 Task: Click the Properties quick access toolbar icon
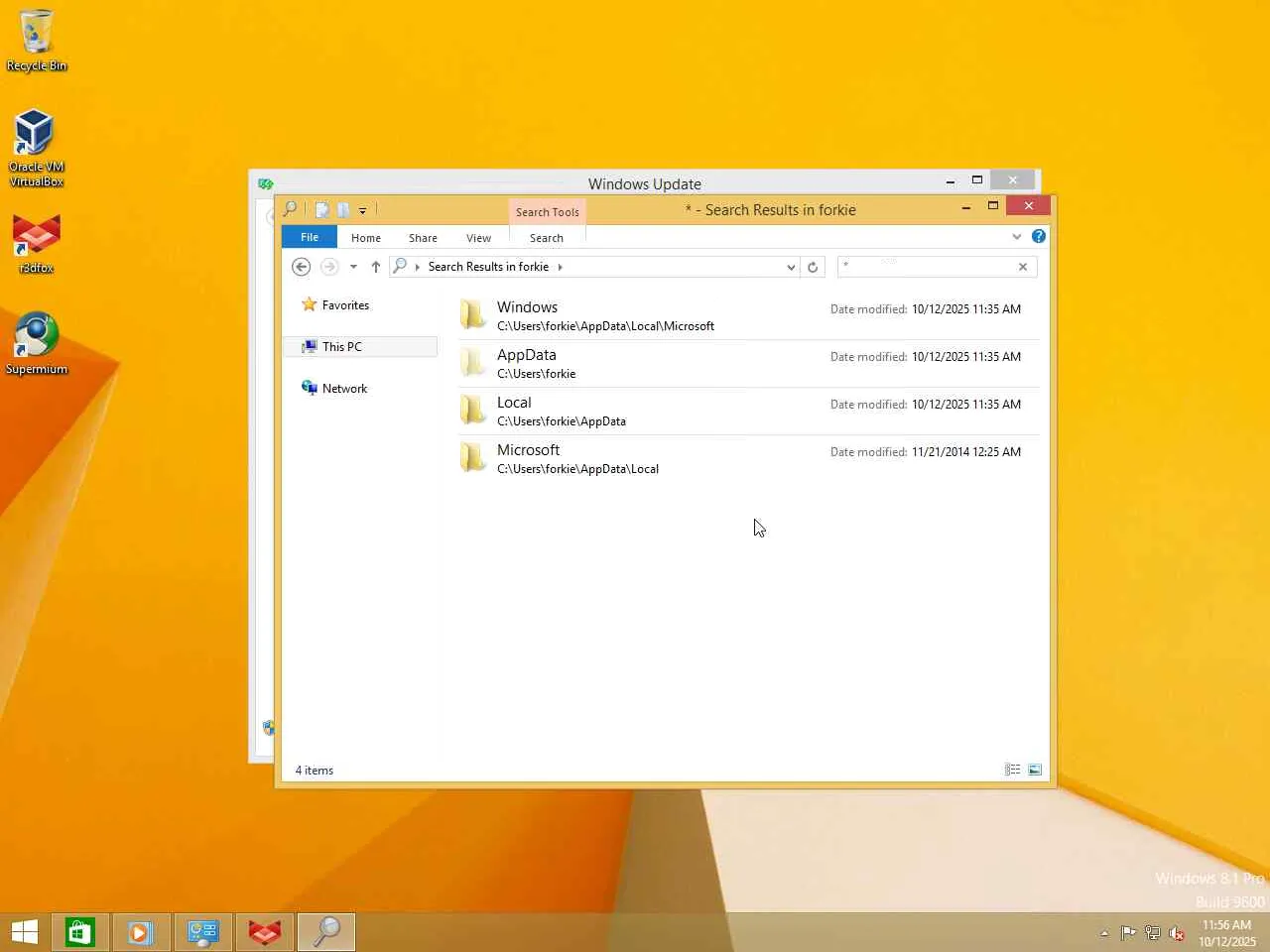[321, 210]
